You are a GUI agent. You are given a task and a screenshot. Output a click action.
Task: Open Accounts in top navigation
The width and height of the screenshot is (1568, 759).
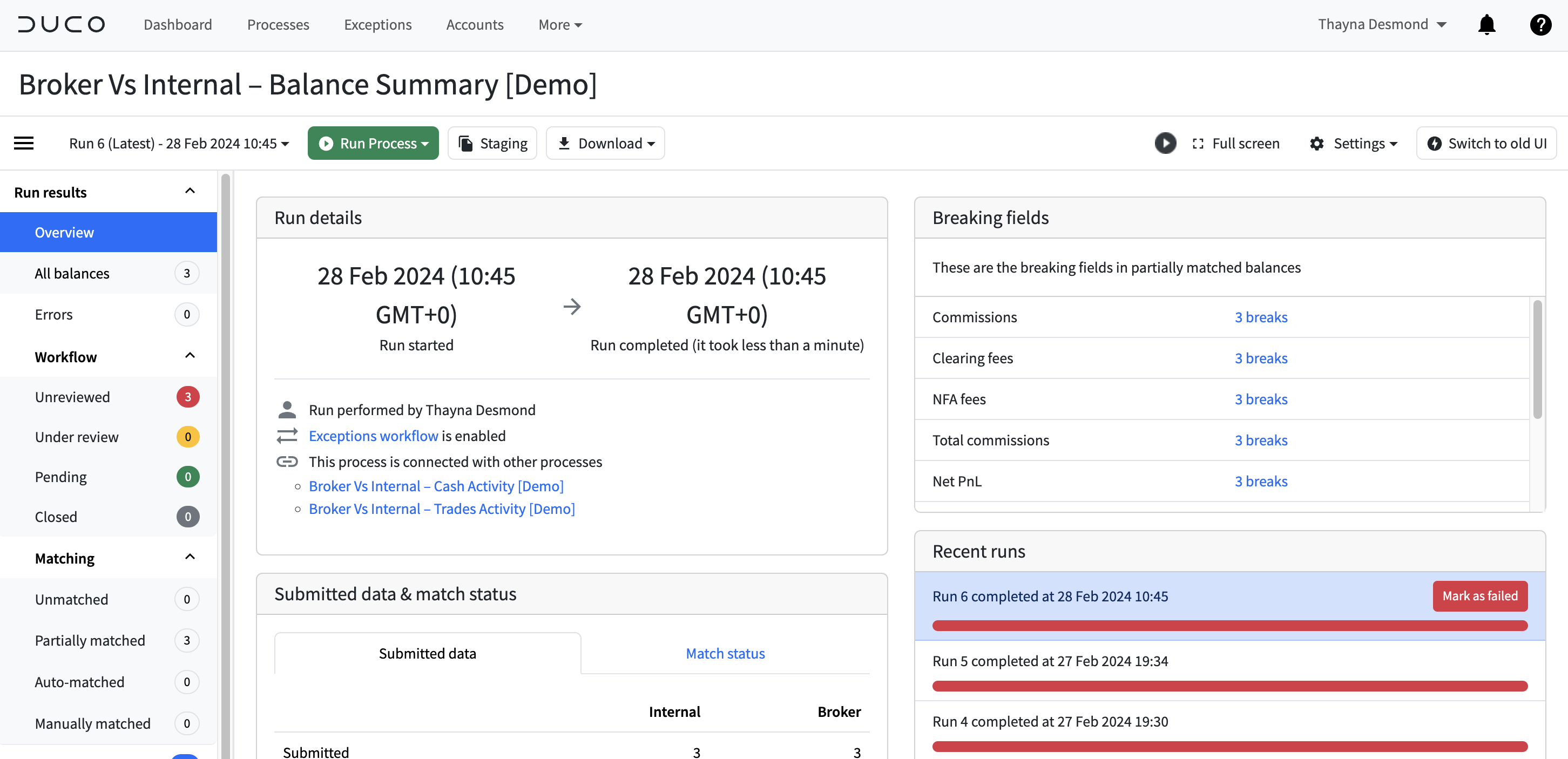click(x=475, y=24)
